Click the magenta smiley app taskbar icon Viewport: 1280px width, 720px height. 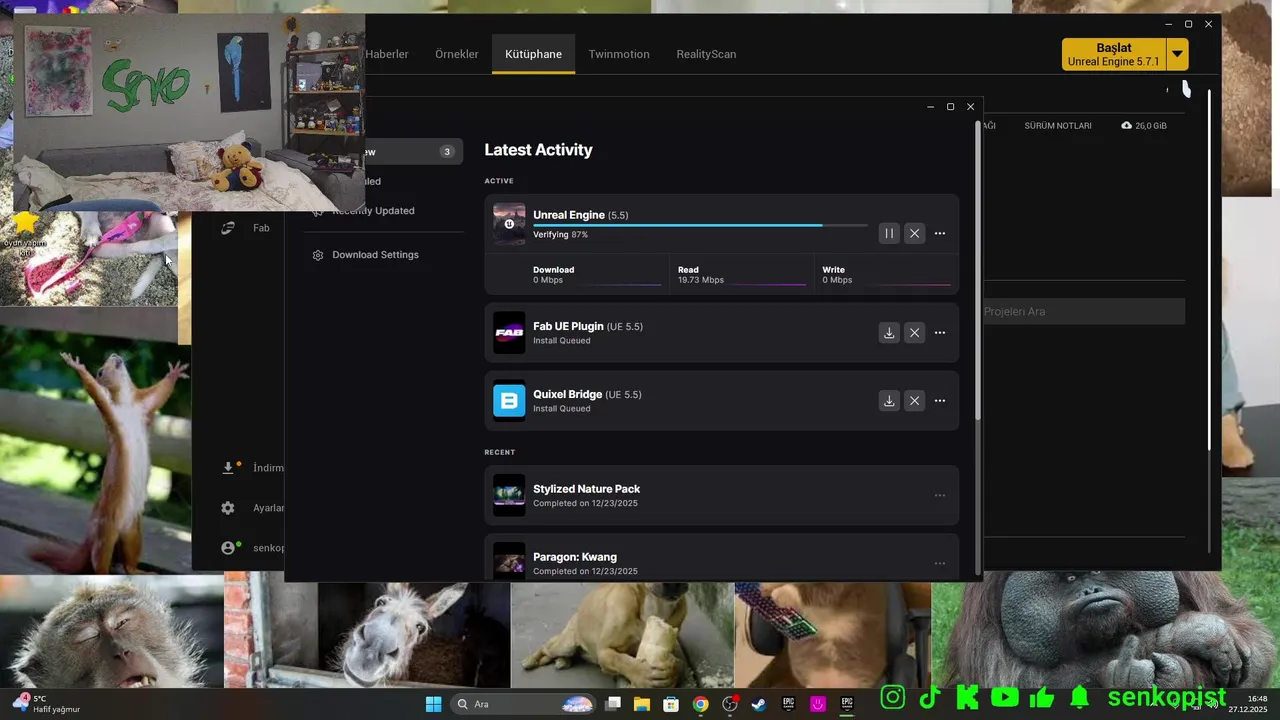[x=818, y=704]
